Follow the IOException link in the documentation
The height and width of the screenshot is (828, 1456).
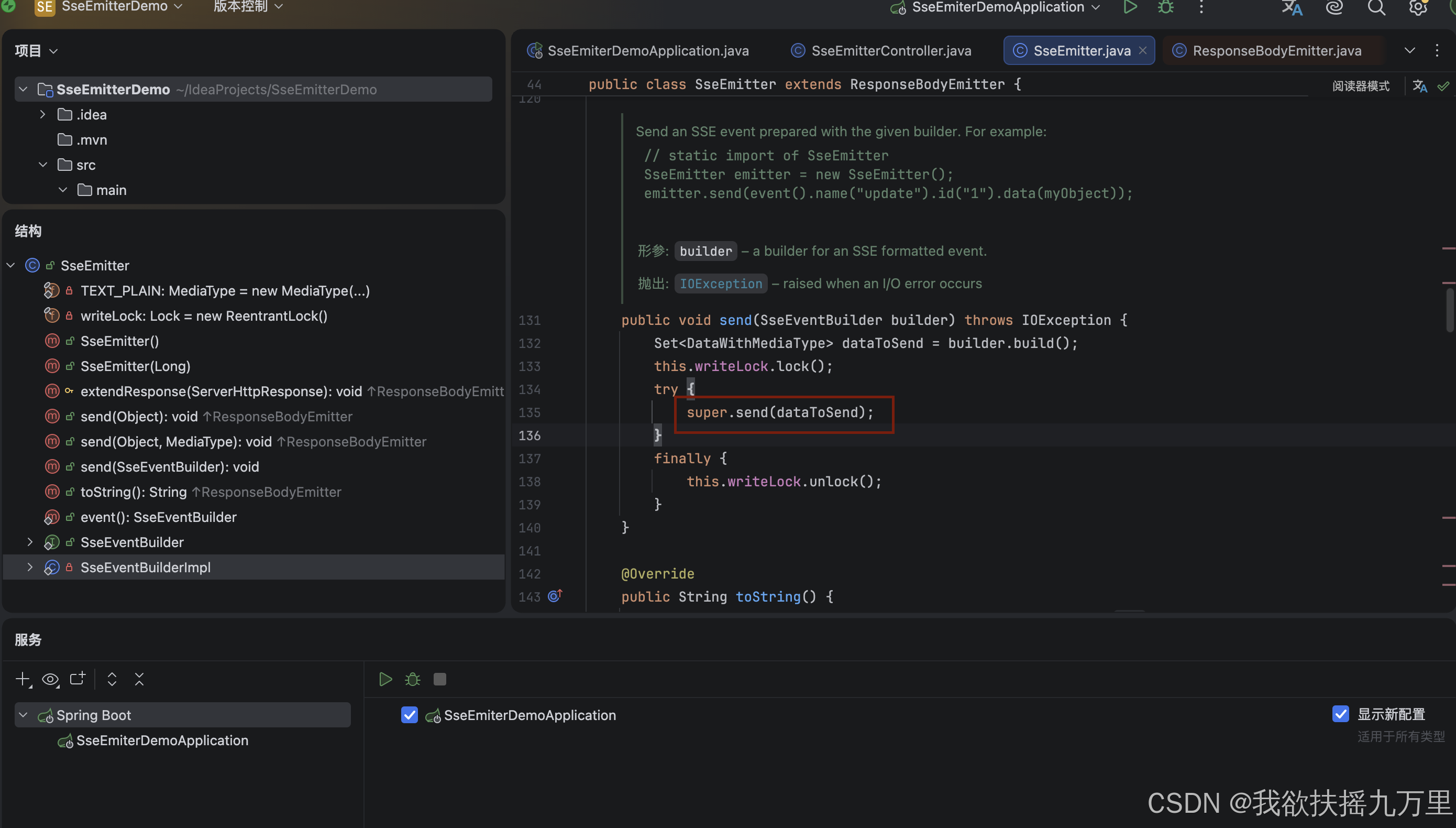click(721, 283)
